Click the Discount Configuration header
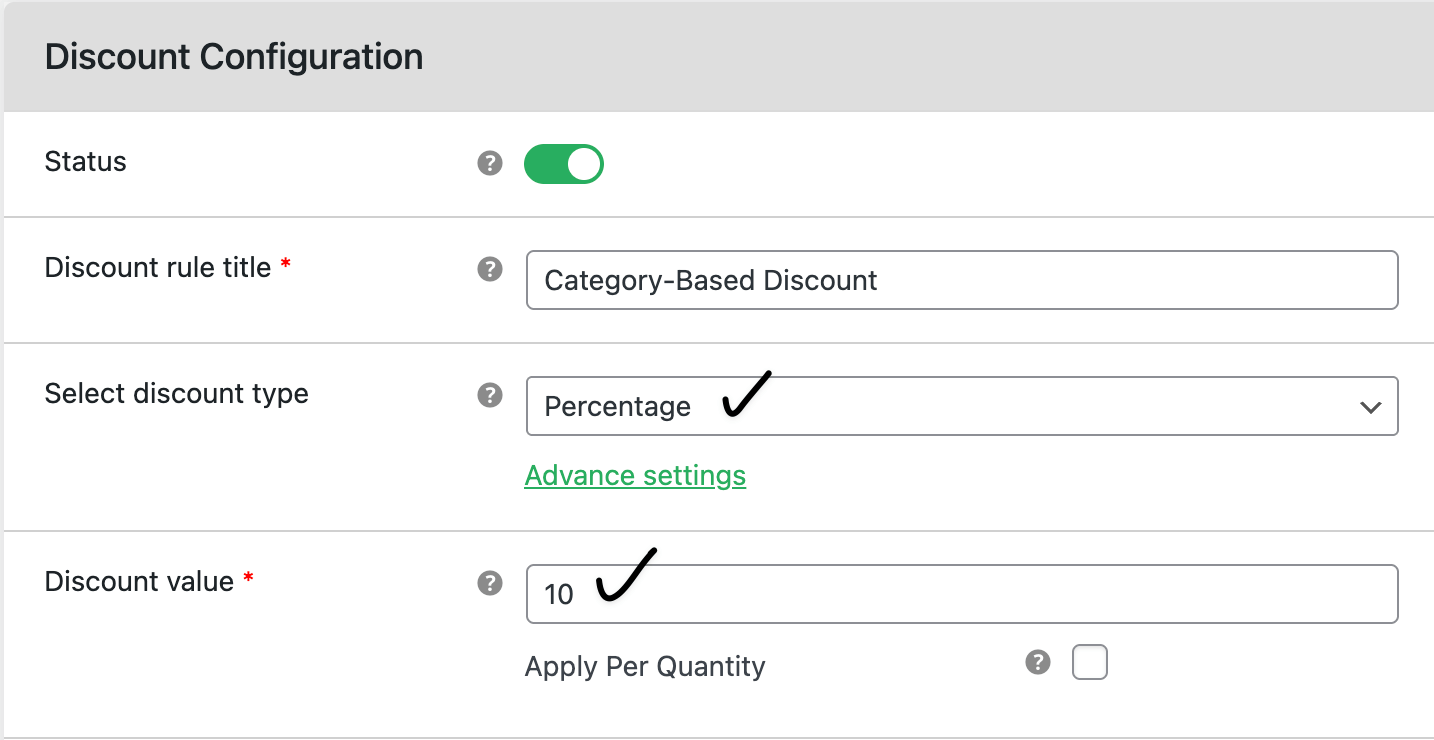The image size is (1434, 740). point(233,56)
